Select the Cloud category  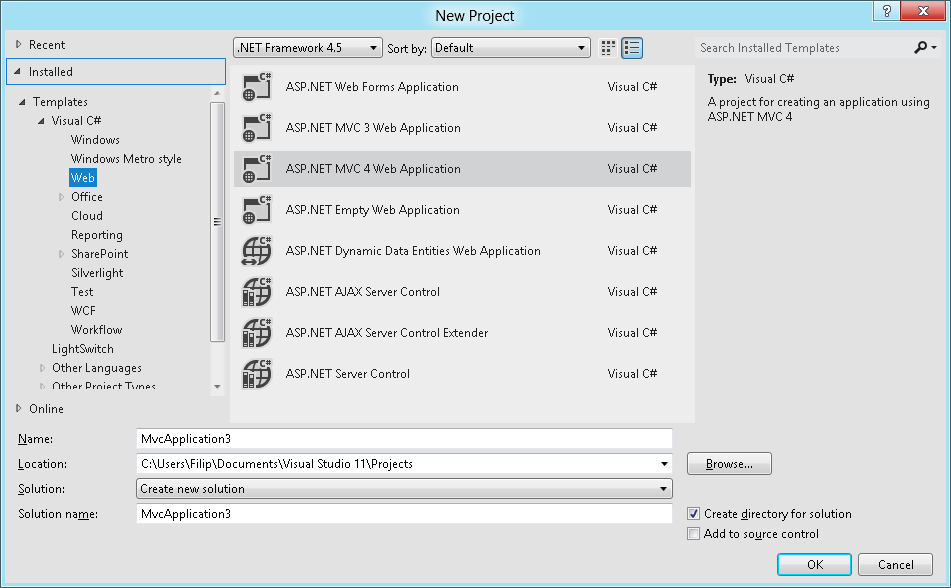tap(87, 216)
